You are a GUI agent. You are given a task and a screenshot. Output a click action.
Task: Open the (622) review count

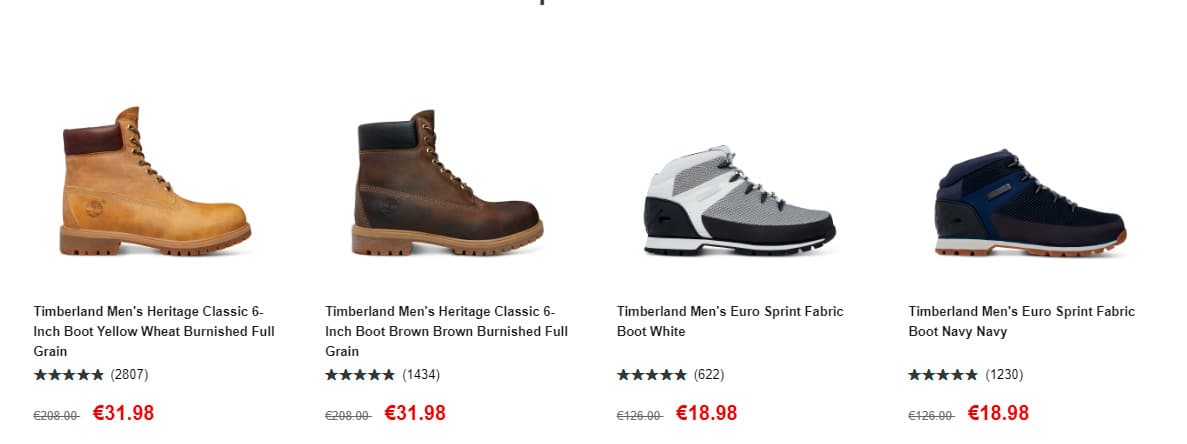point(709,375)
